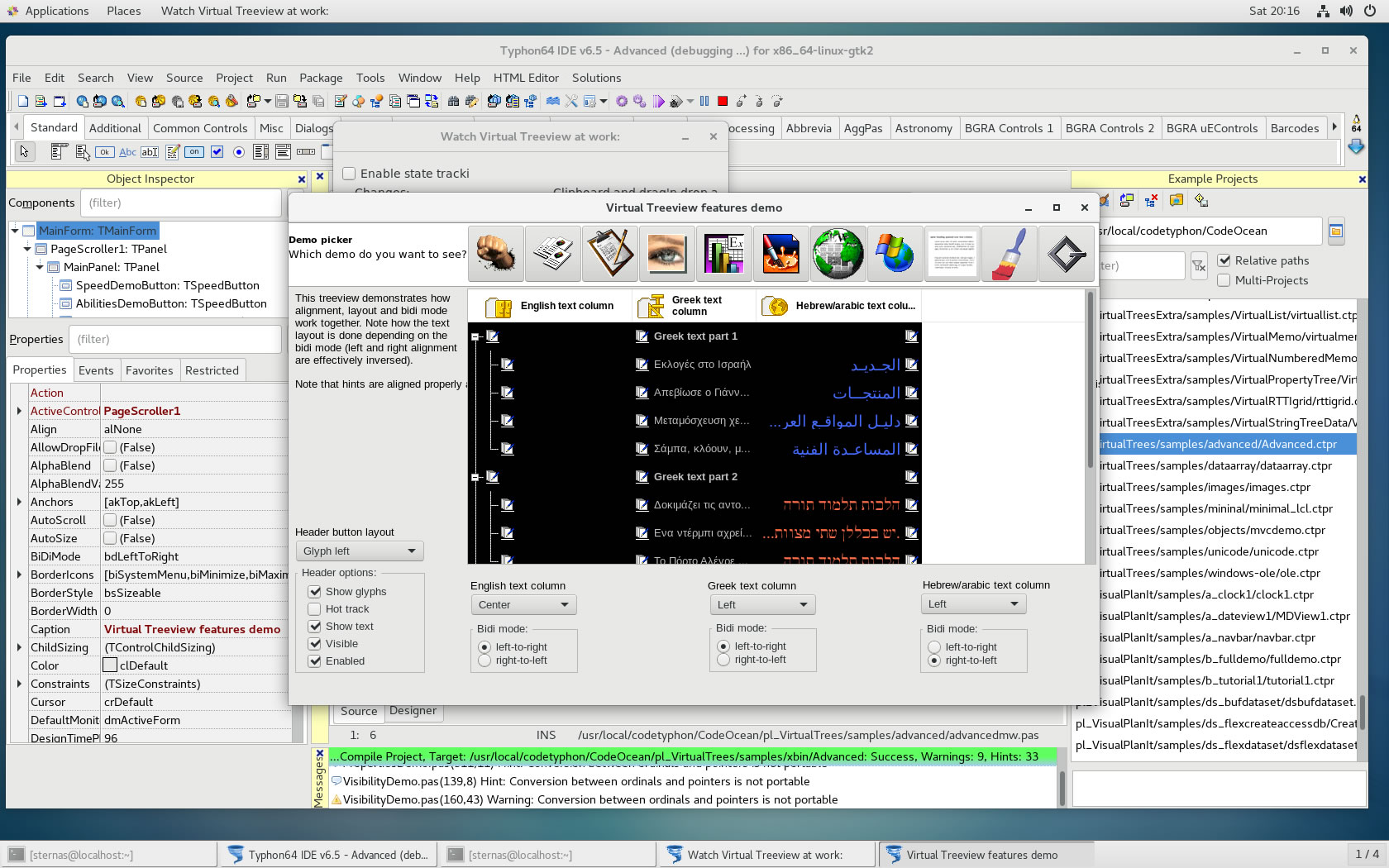Open Greek text column alignment Left dropdown
Viewport: 1389px width, 868px height.
pos(762,605)
